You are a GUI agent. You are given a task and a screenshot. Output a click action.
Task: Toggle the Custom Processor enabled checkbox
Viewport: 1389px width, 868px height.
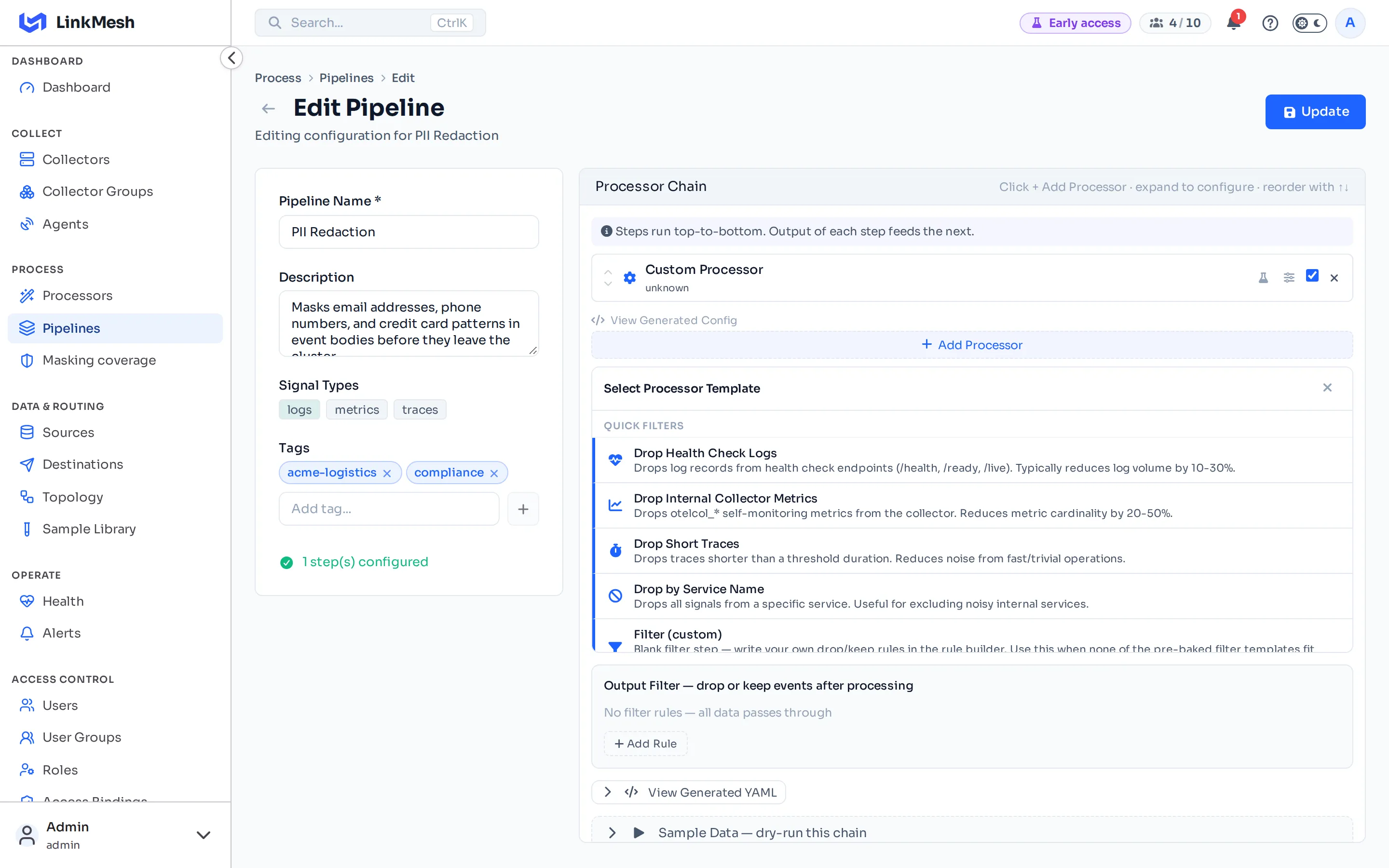pos(1312,275)
